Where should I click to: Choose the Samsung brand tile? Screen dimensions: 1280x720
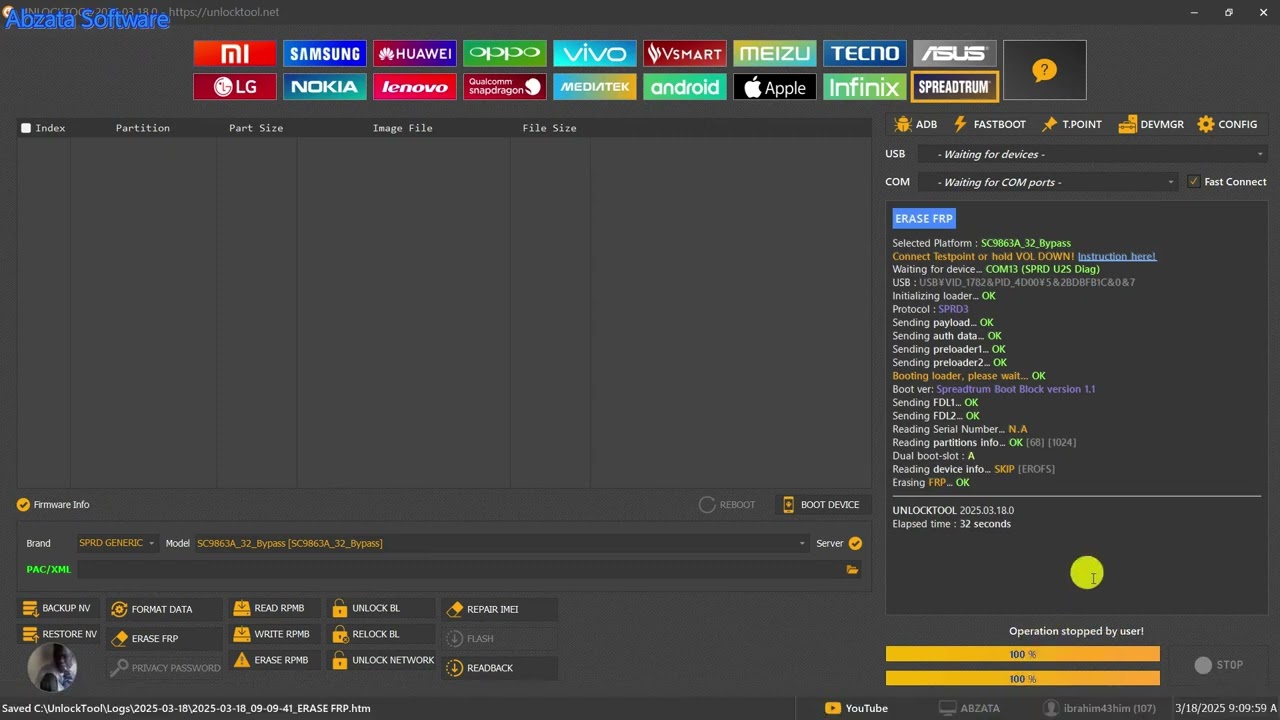point(325,54)
